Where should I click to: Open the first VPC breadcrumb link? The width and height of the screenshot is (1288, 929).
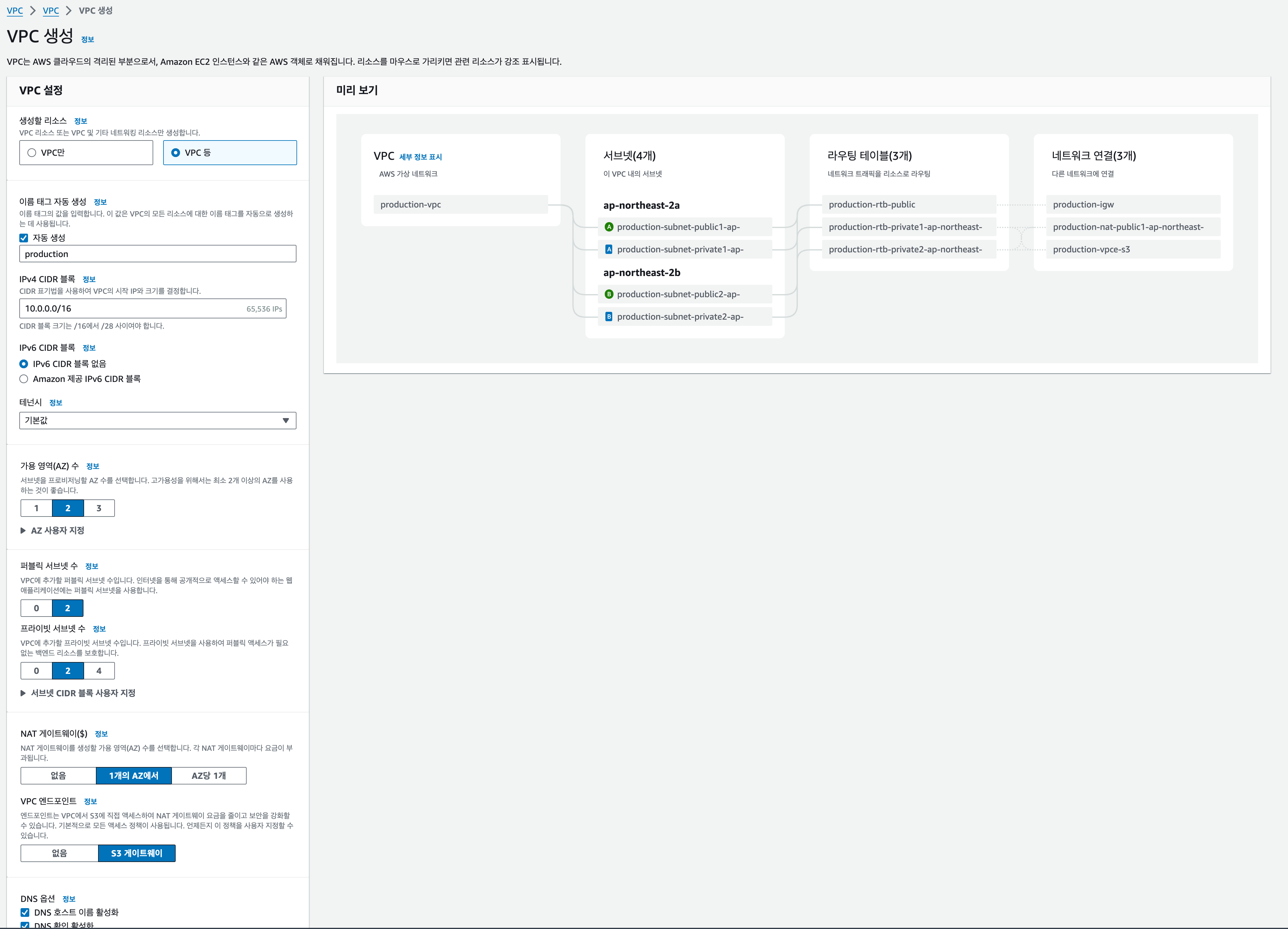[15, 11]
